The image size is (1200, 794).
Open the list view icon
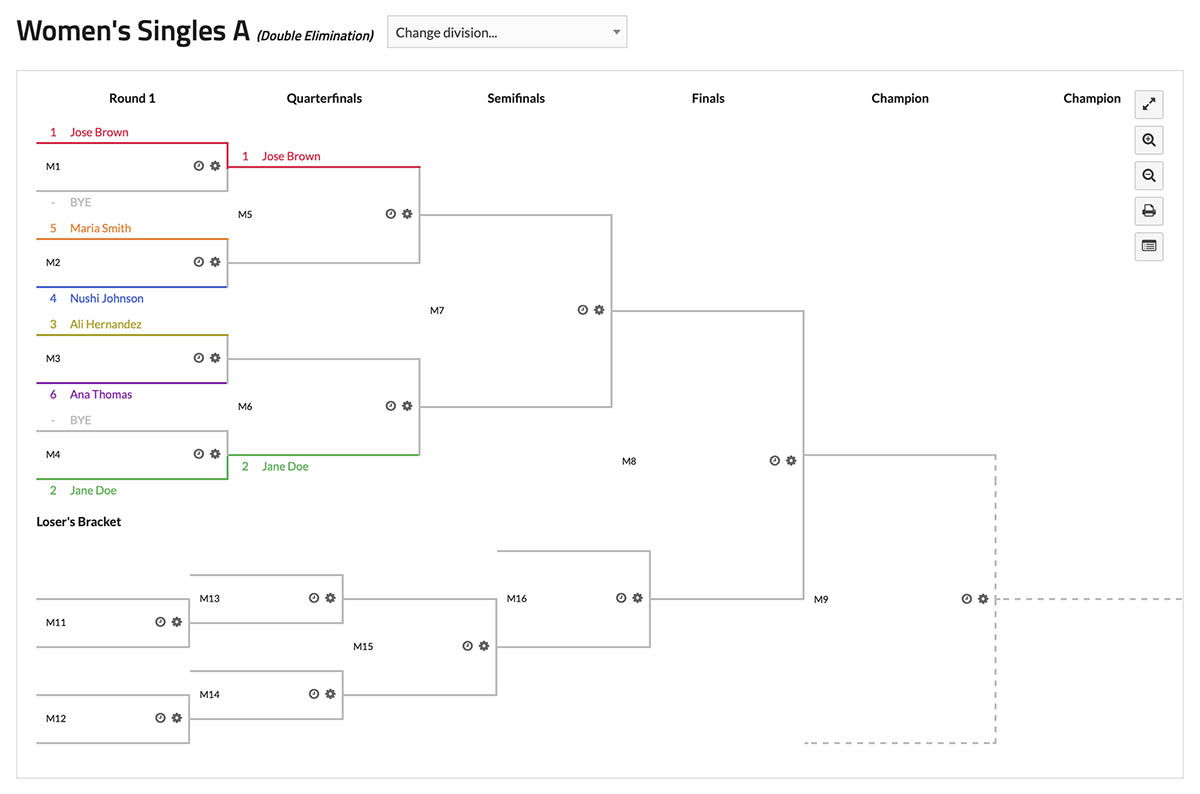click(x=1149, y=246)
